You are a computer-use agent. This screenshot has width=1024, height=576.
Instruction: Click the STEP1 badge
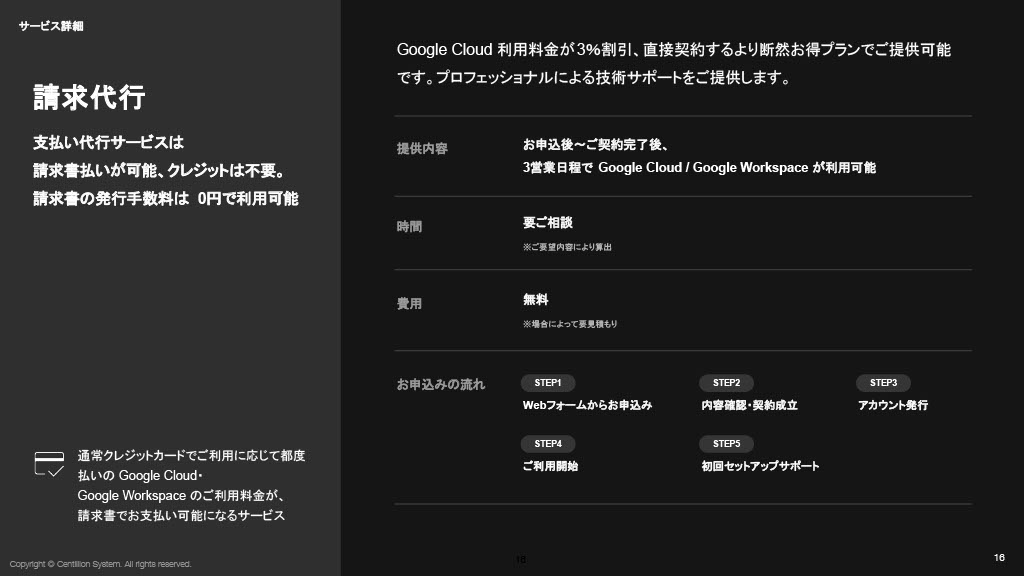tap(548, 383)
